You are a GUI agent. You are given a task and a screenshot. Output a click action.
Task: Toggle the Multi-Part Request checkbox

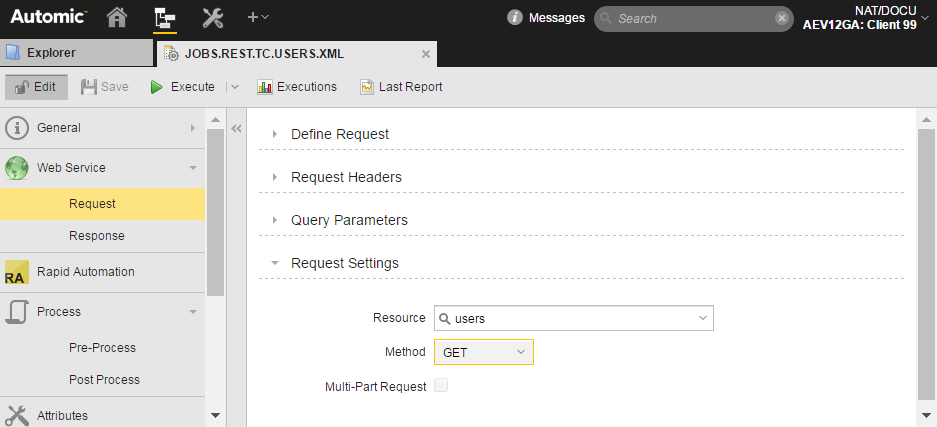[x=441, y=386]
